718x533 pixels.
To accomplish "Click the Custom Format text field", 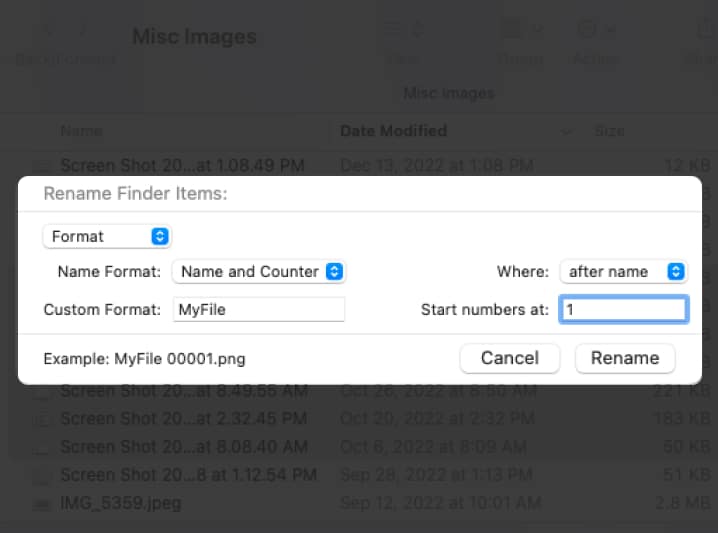I will 259,310.
